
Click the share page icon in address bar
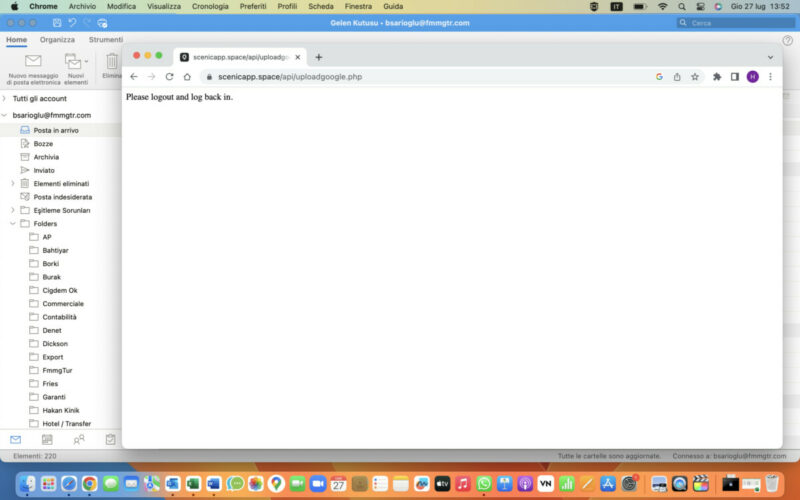click(677, 76)
